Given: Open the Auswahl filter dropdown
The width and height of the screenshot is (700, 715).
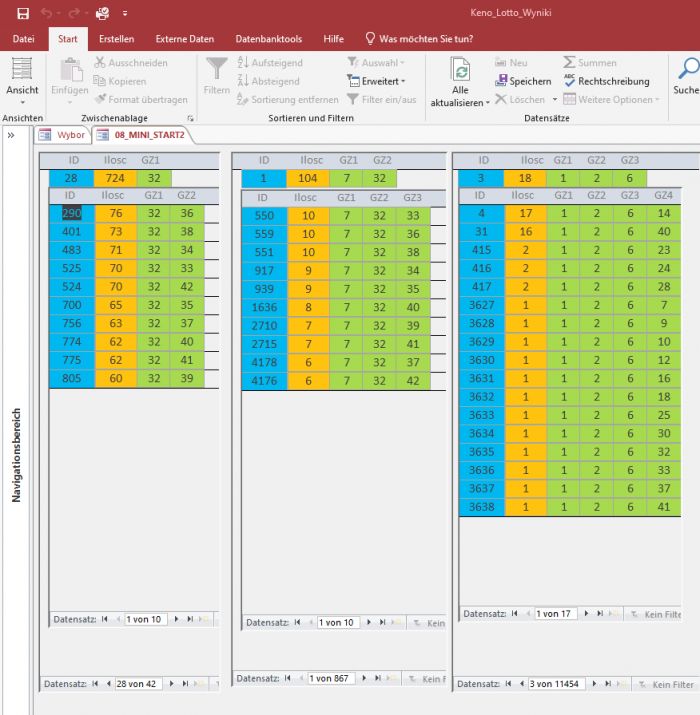Looking at the screenshot, I should [376, 62].
